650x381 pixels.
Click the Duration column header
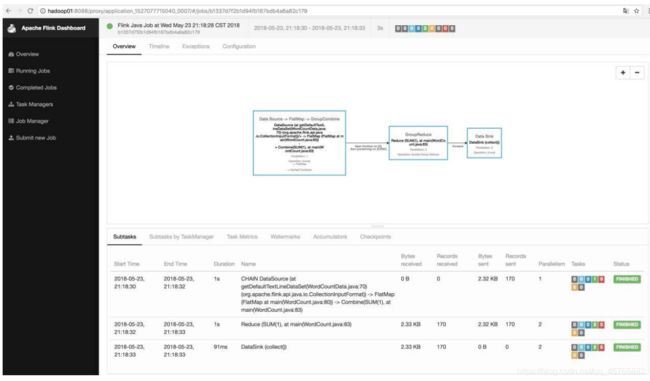(x=224, y=264)
